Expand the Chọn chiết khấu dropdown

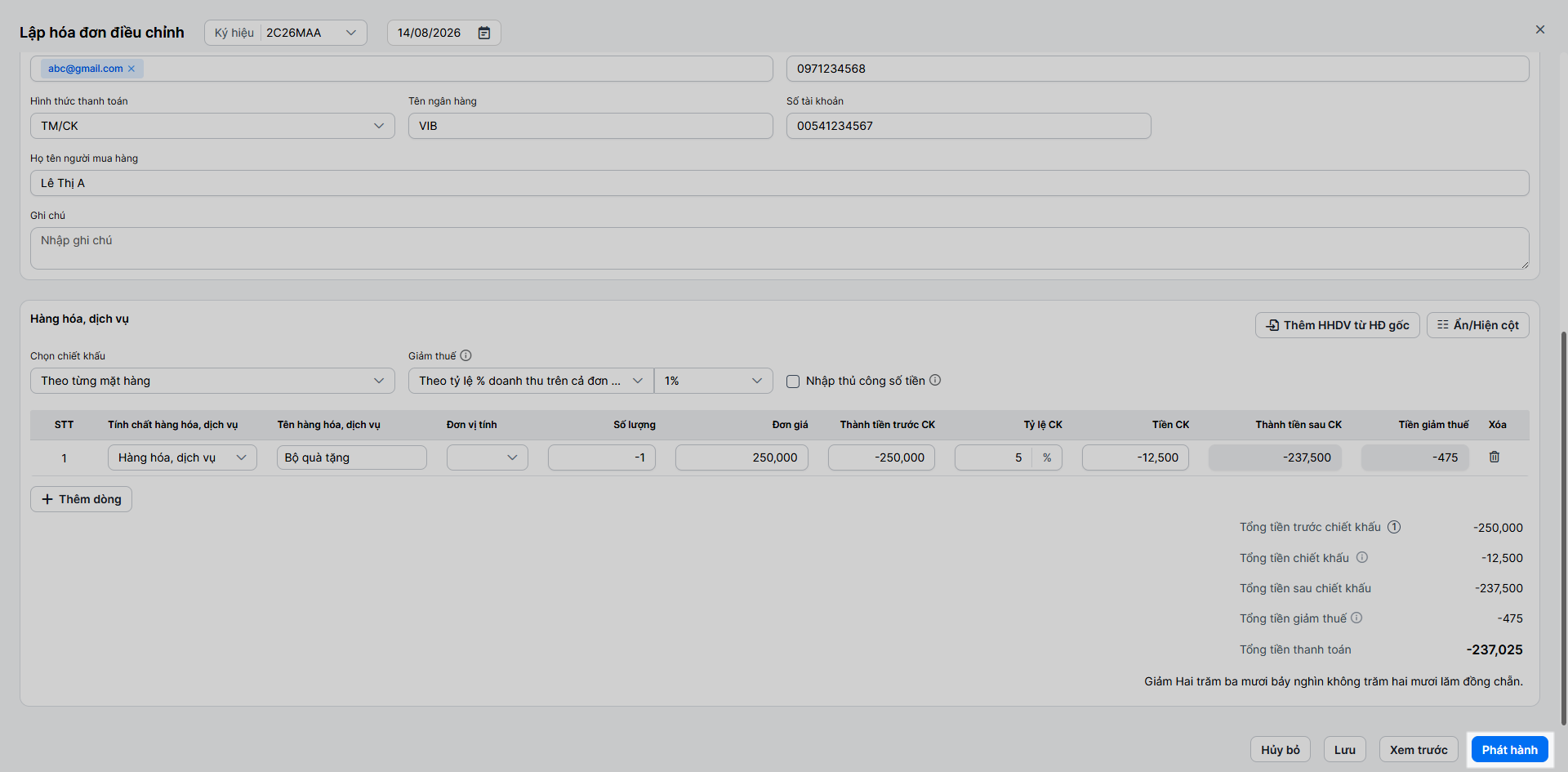pos(212,381)
